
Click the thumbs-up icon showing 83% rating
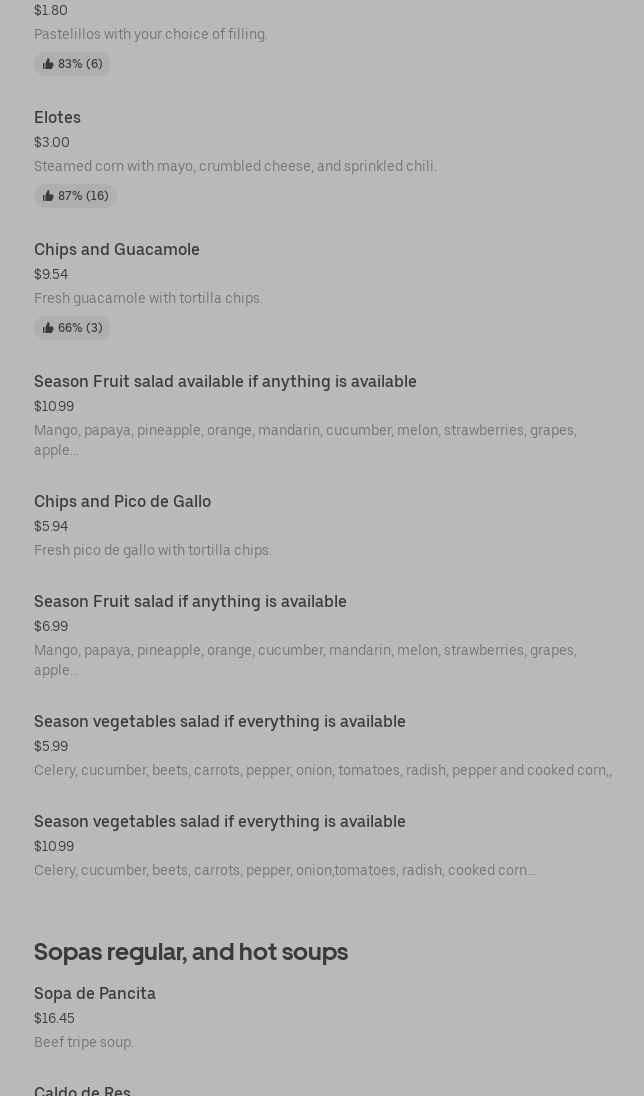[48, 64]
